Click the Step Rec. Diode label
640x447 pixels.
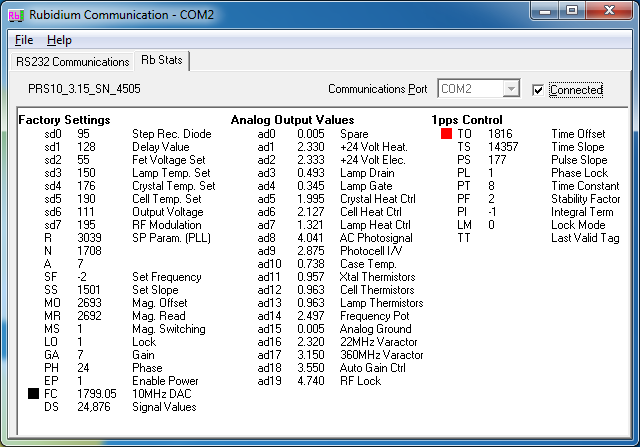click(x=172, y=134)
